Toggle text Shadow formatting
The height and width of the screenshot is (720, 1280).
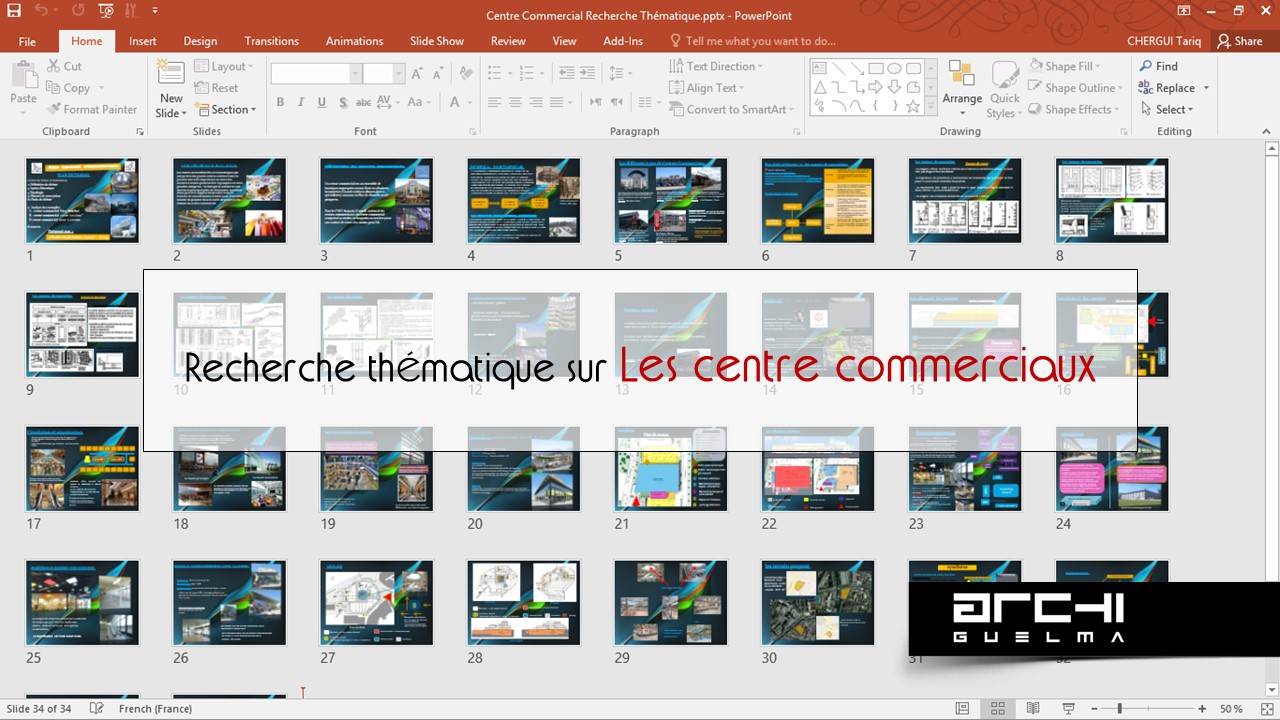click(343, 102)
